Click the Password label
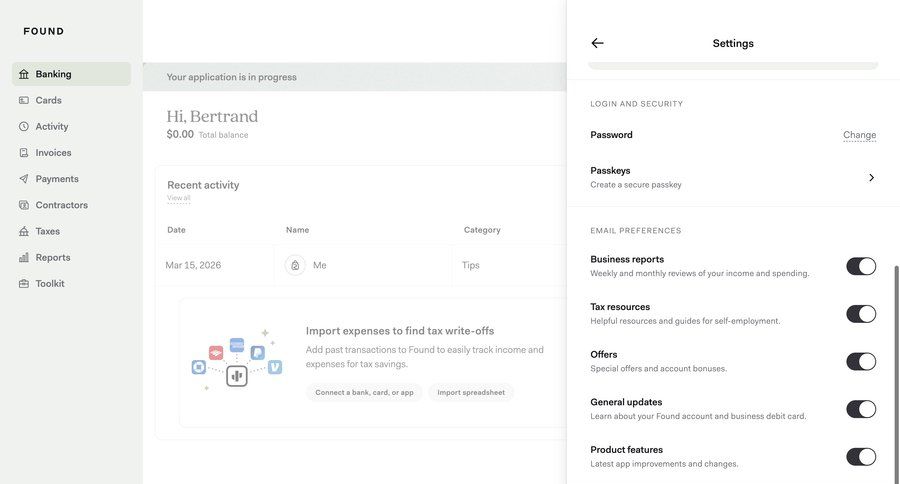The width and height of the screenshot is (900, 484). point(611,135)
